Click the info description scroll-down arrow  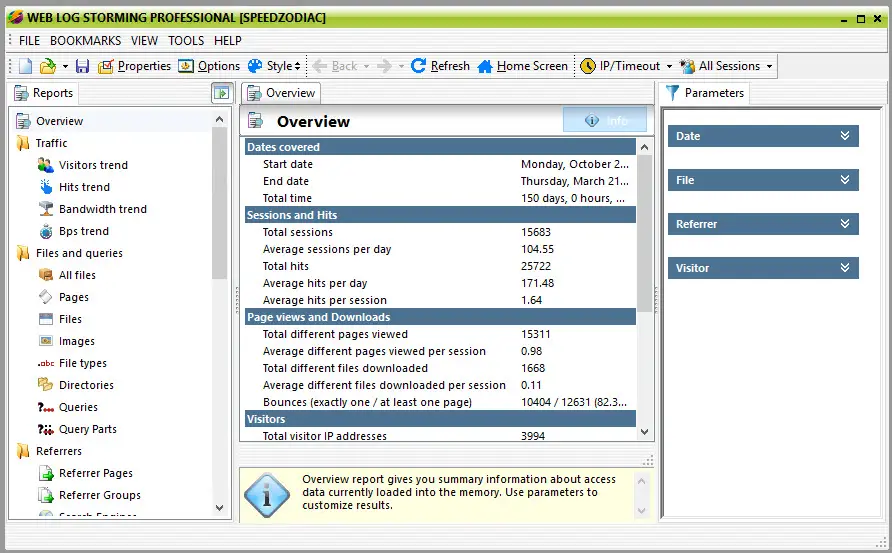pyautogui.click(x=641, y=510)
